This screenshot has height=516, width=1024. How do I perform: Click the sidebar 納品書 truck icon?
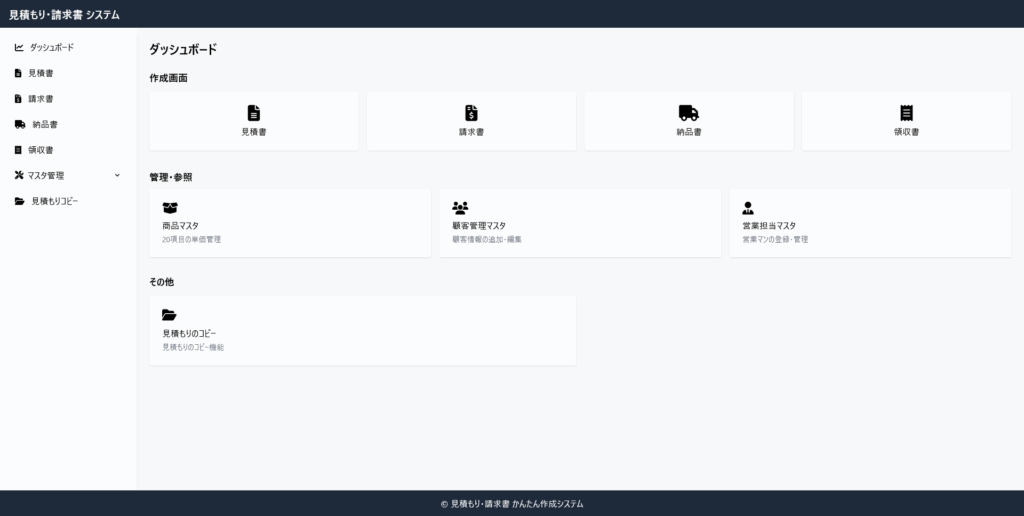coord(20,124)
